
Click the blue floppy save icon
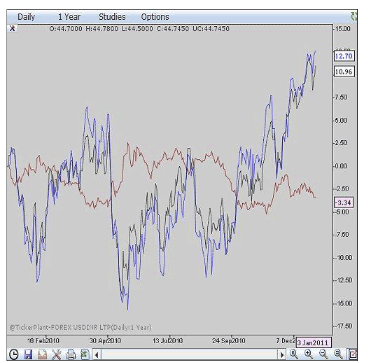(x=28, y=354)
